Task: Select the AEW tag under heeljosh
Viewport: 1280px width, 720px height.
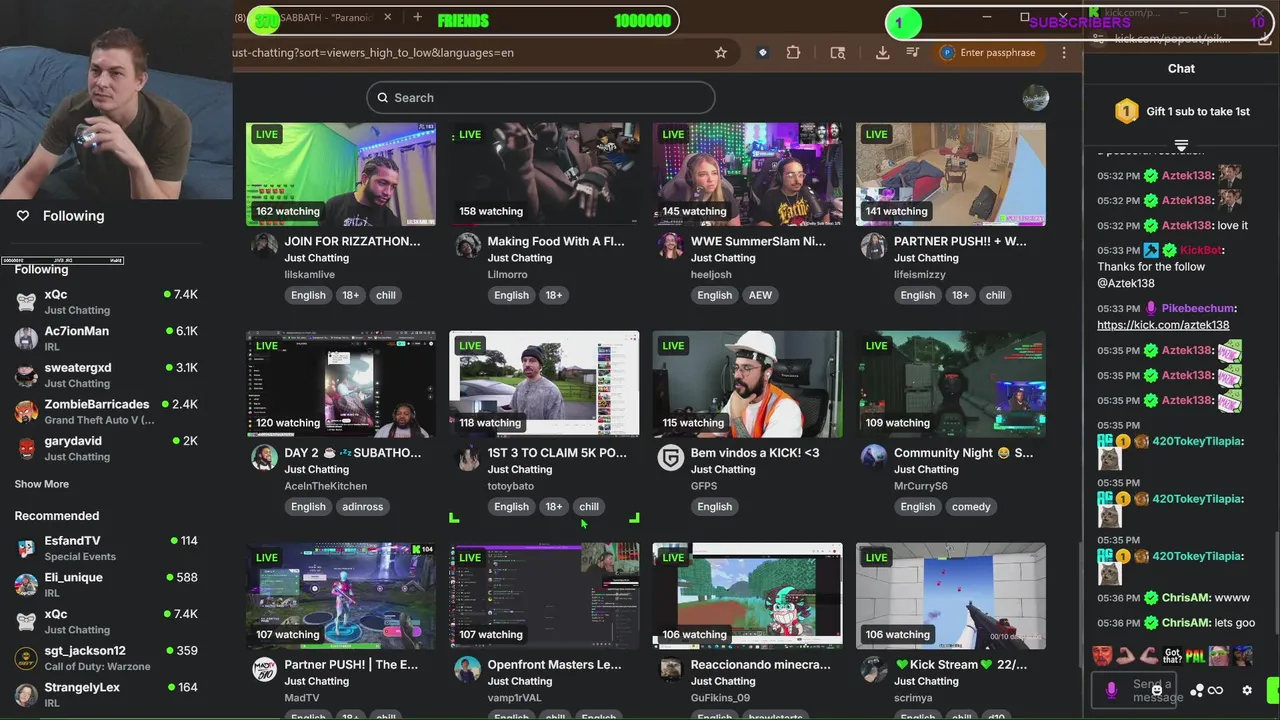Action: [760, 295]
